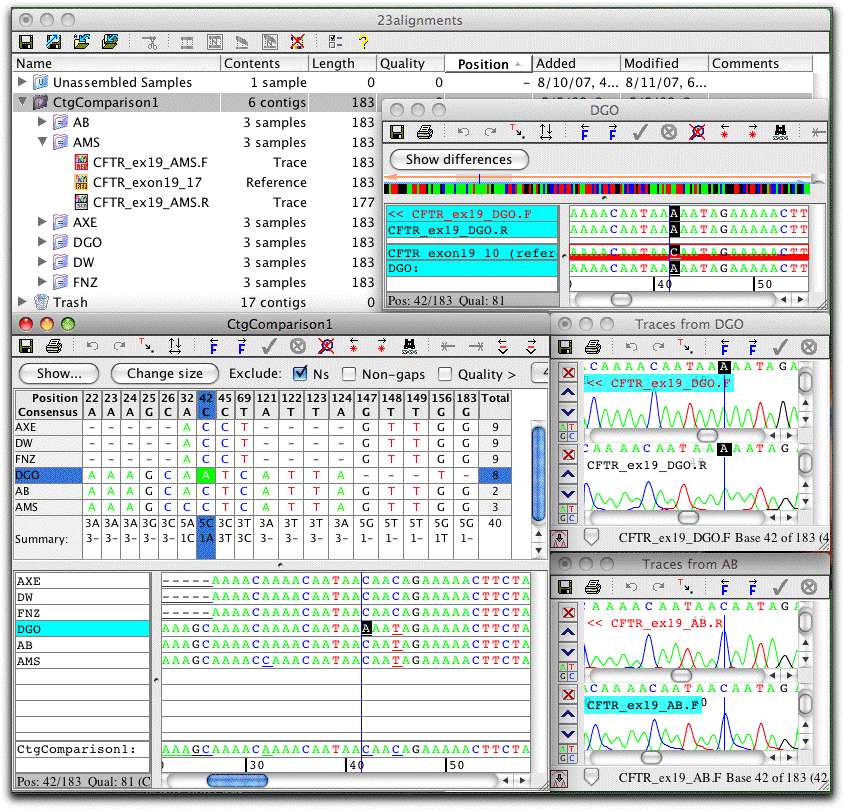Sort by the Position column header
The width and height of the screenshot is (844, 809).
pos(488,64)
